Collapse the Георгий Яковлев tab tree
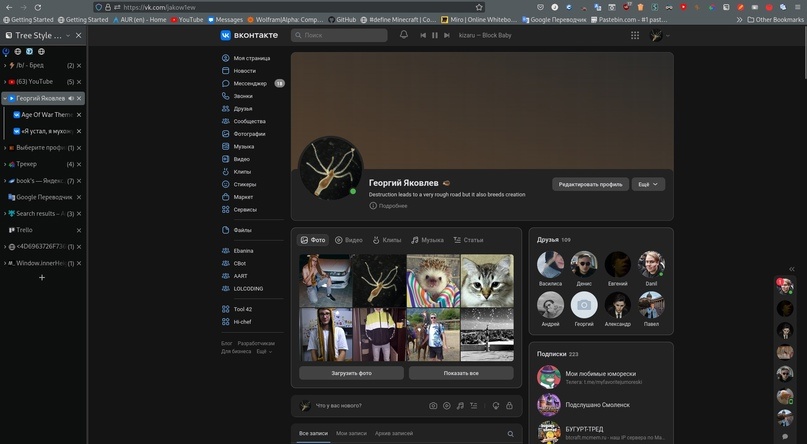Screen dimensions: 807x444 5,98
